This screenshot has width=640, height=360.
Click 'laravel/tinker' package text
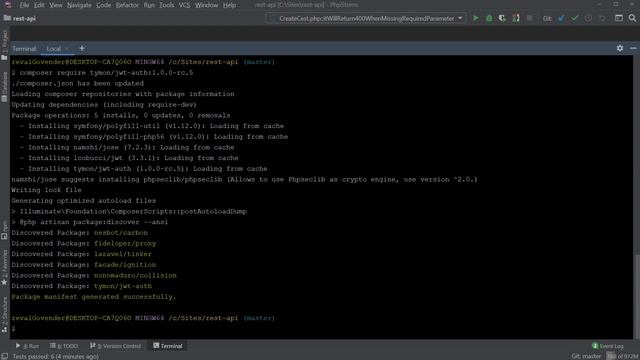[123, 254]
